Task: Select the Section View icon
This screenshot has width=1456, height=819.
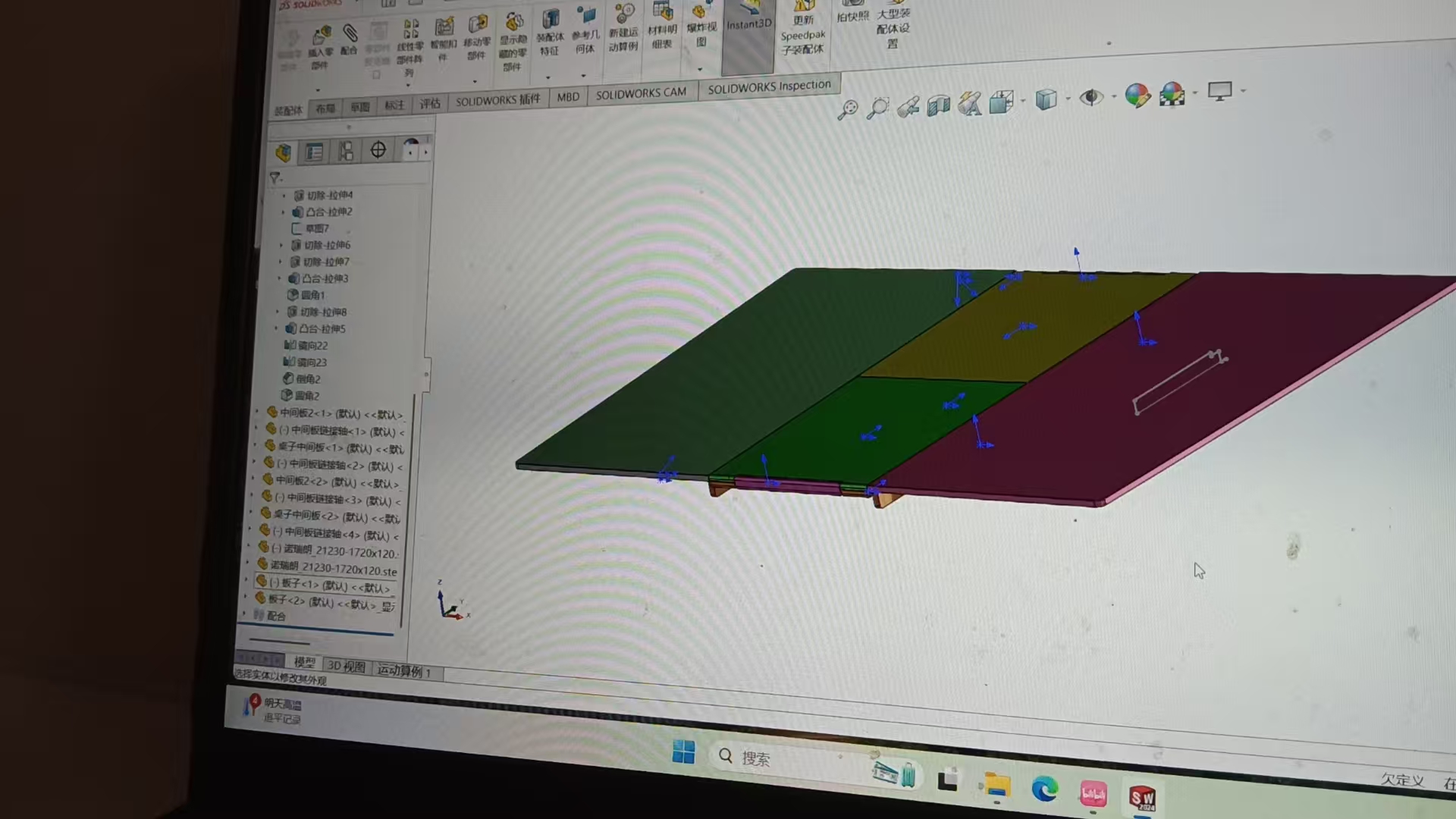Action: (x=938, y=105)
